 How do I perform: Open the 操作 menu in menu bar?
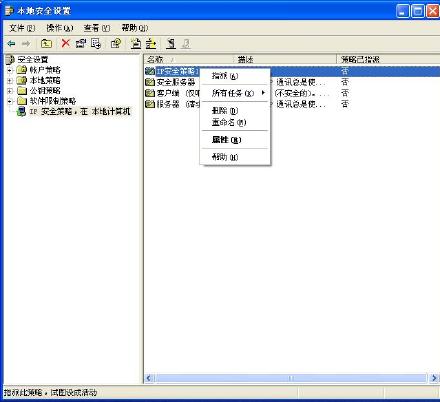[x=60, y=28]
